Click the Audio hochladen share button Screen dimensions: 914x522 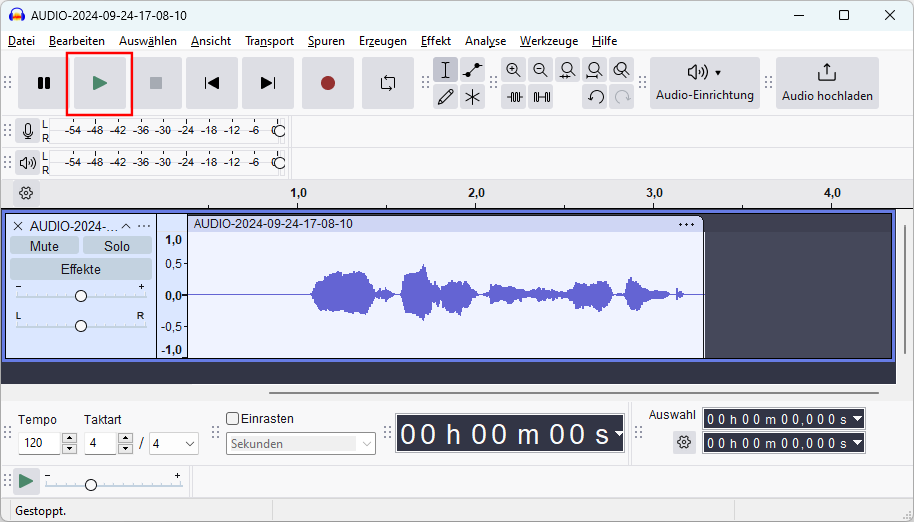tap(827, 83)
